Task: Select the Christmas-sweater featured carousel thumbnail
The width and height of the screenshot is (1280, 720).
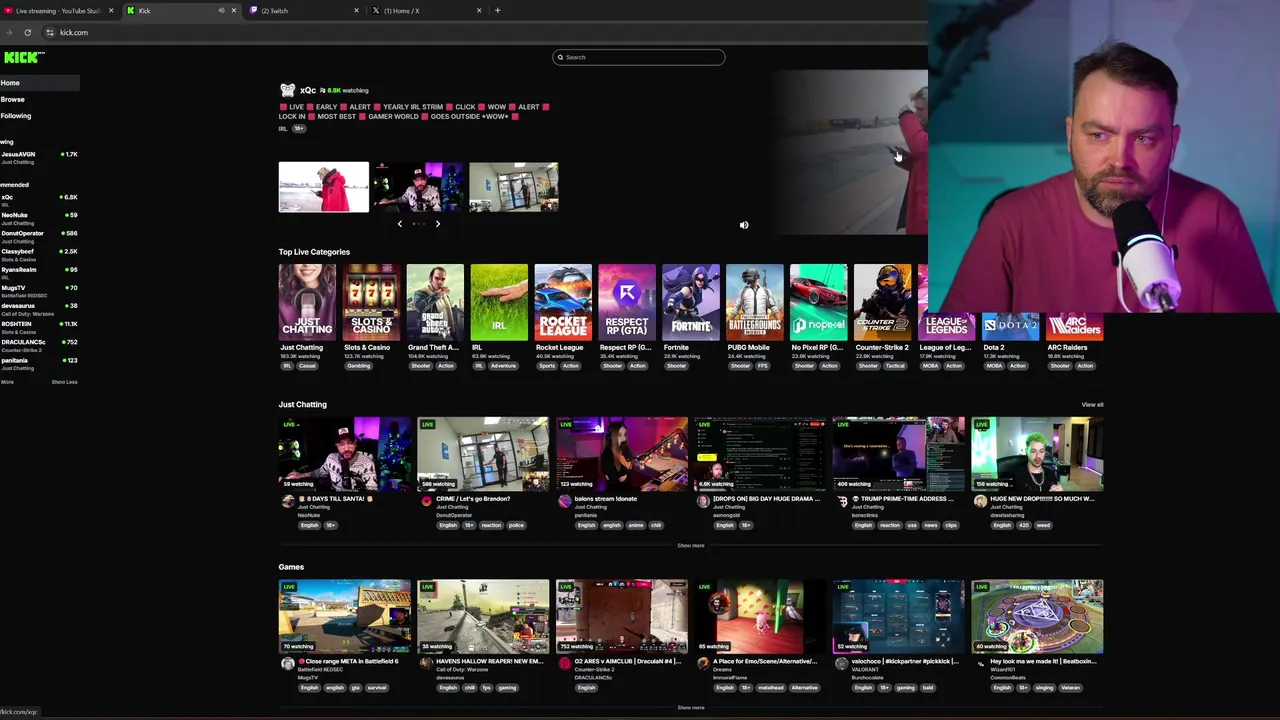Action: coord(419,187)
